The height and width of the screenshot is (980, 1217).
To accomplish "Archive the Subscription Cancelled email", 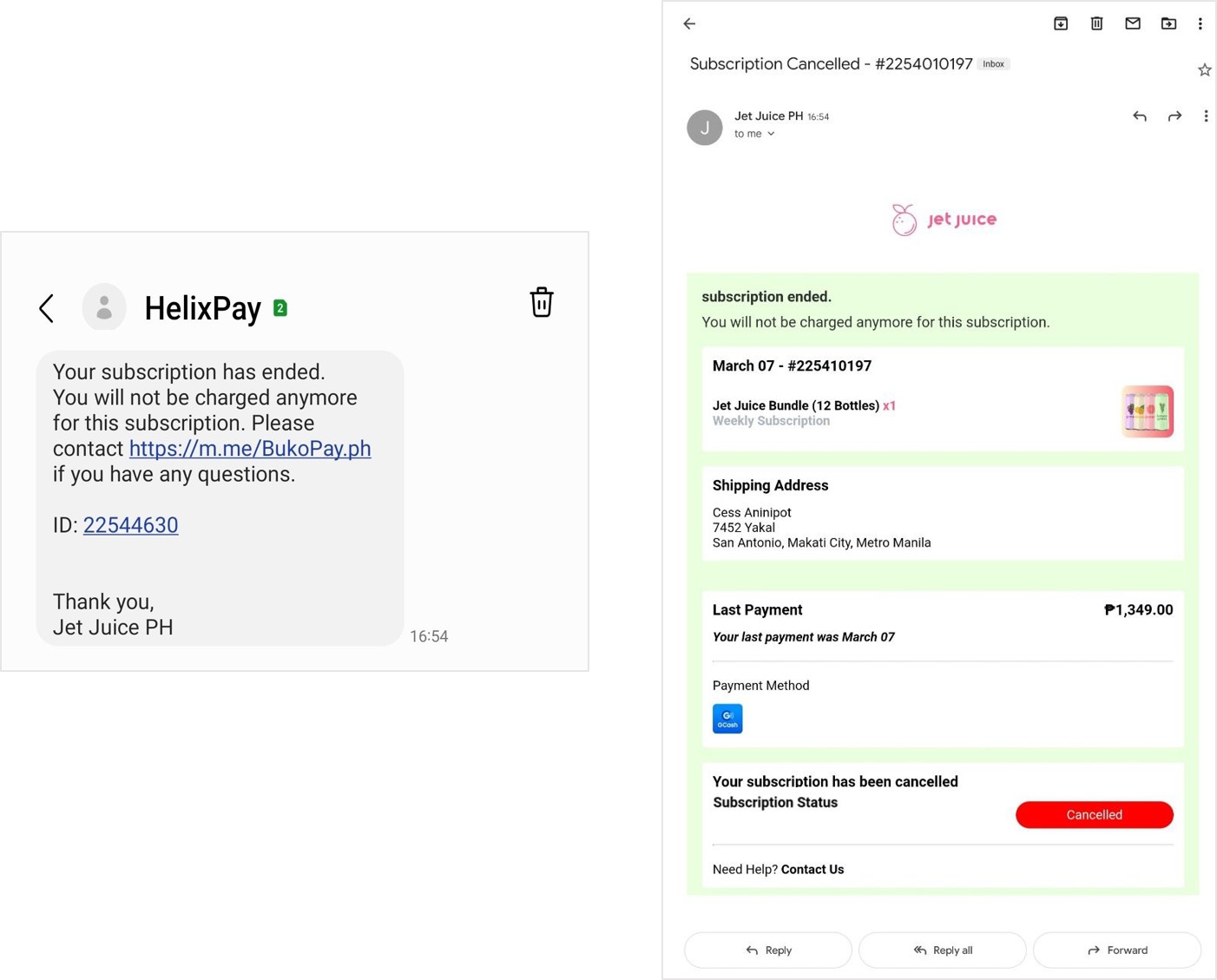I will click(1061, 23).
